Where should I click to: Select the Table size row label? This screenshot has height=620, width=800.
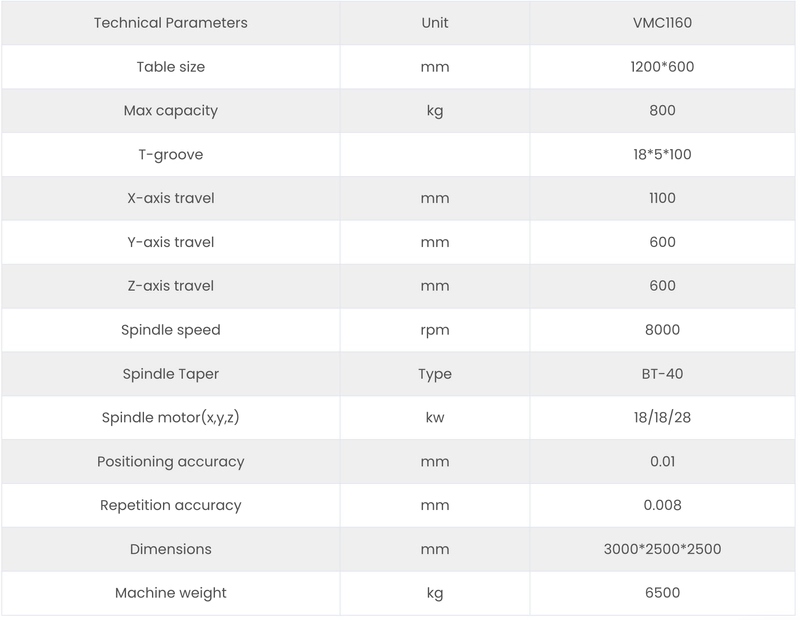(x=170, y=67)
